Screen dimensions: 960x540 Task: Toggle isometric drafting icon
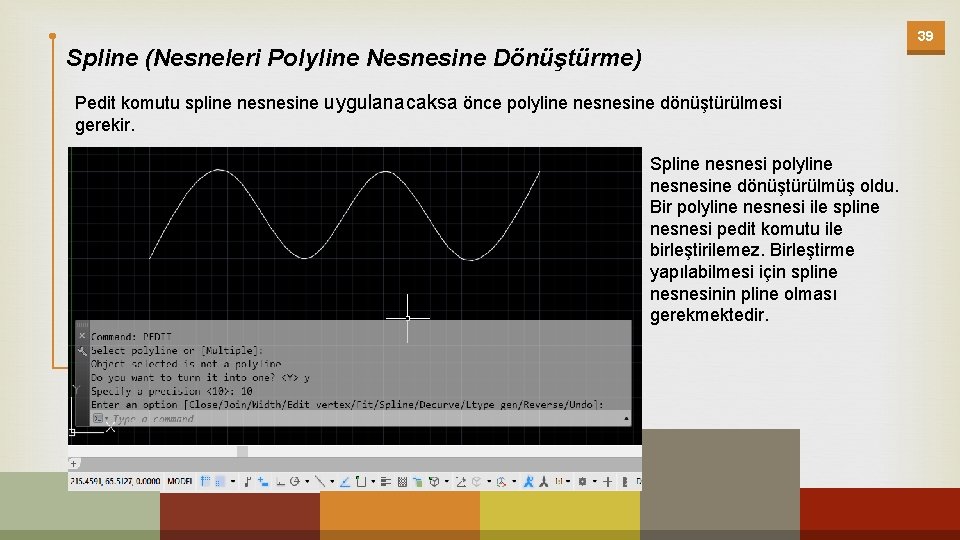(x=320, y=482)
